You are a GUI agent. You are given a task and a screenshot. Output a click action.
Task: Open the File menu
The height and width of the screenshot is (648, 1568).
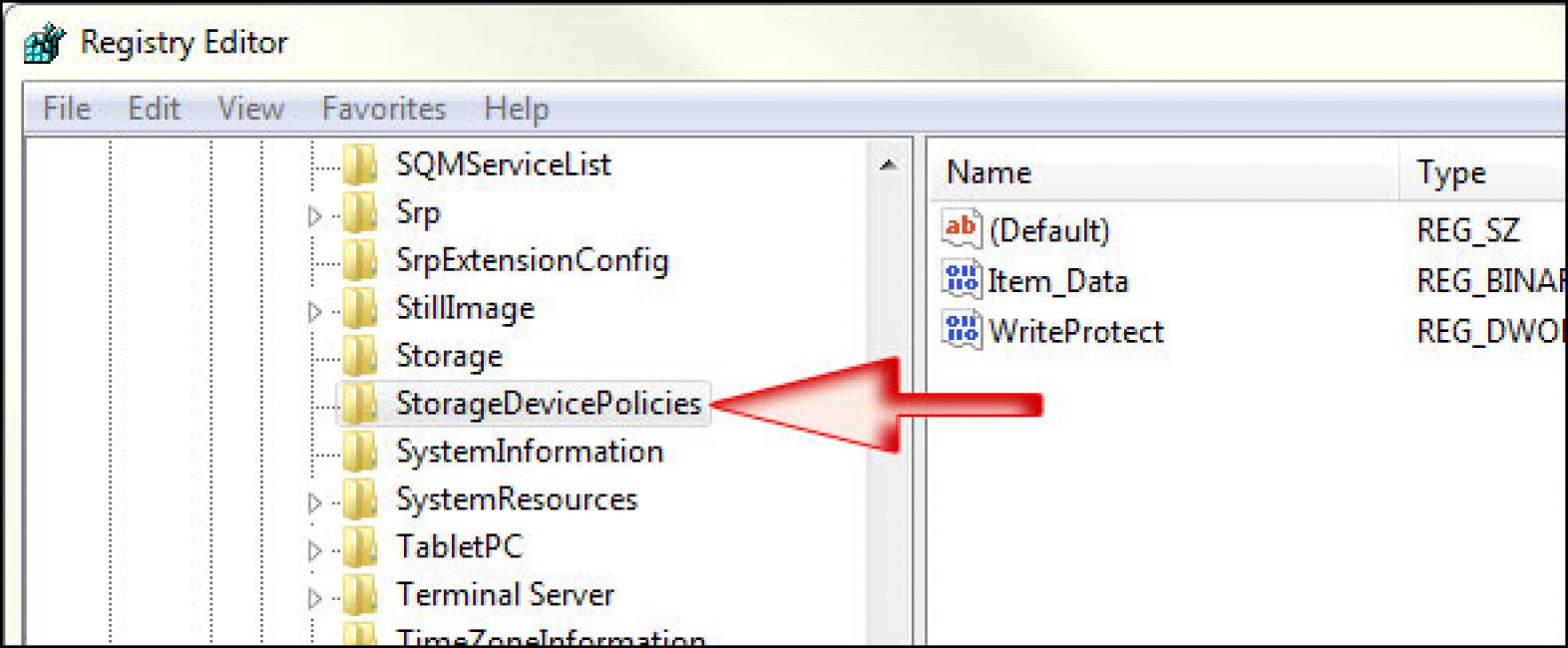pyautogui.click(x=67, y=108)
